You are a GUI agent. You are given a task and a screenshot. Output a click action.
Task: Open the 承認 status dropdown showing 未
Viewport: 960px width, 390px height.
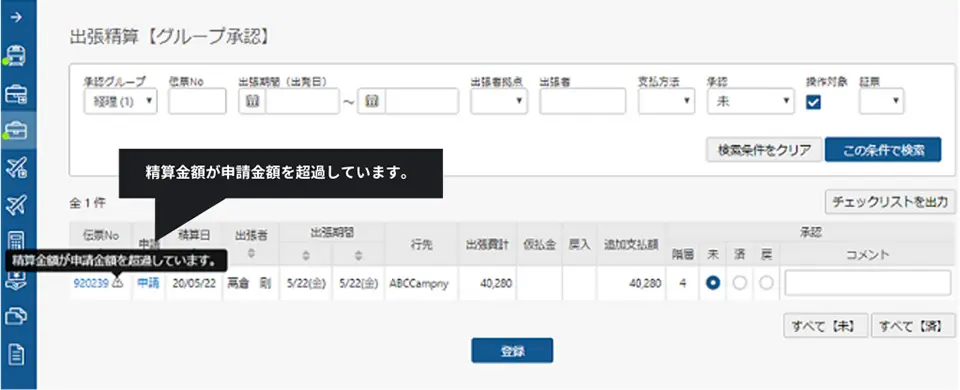(751, 102)
